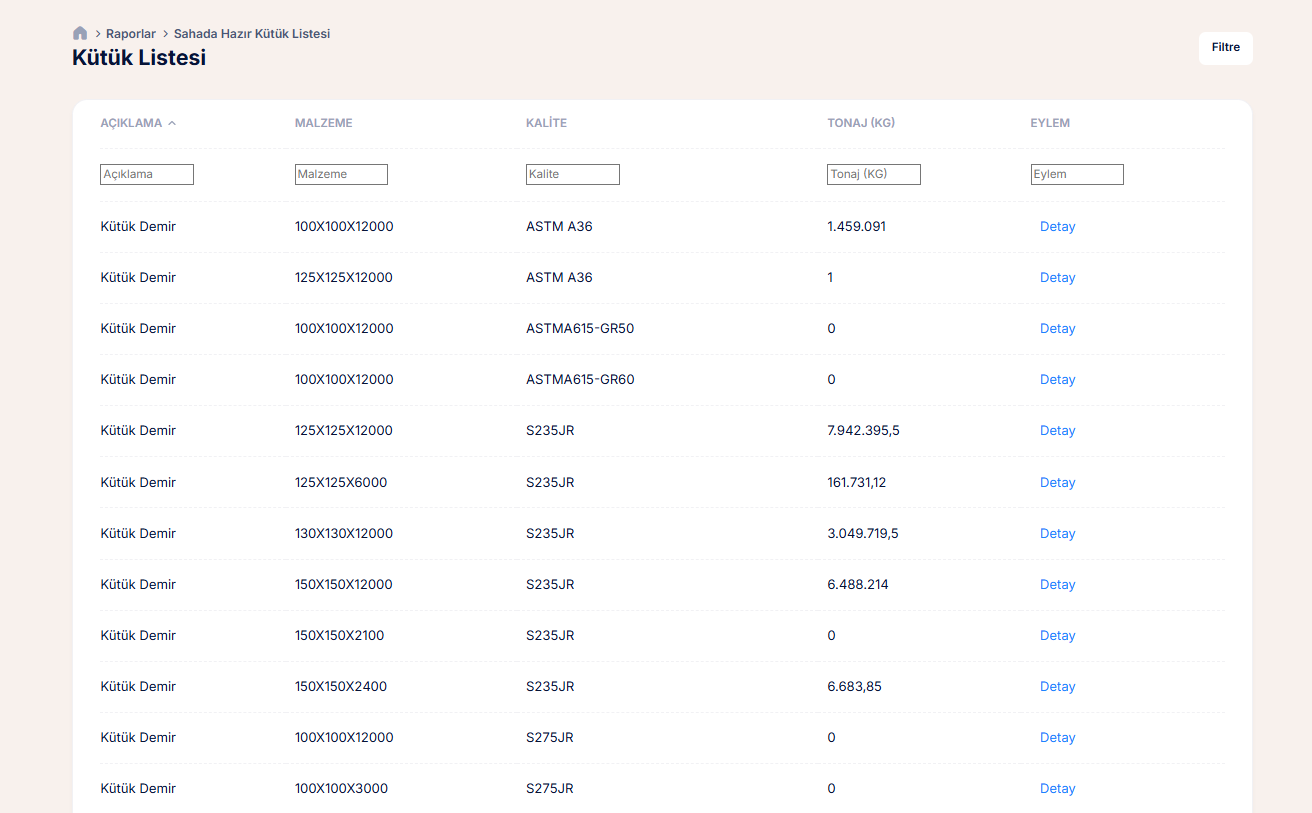1312x813 pixels.
Task: Sort by Açıklama column arrow
Action: point(172,123)
